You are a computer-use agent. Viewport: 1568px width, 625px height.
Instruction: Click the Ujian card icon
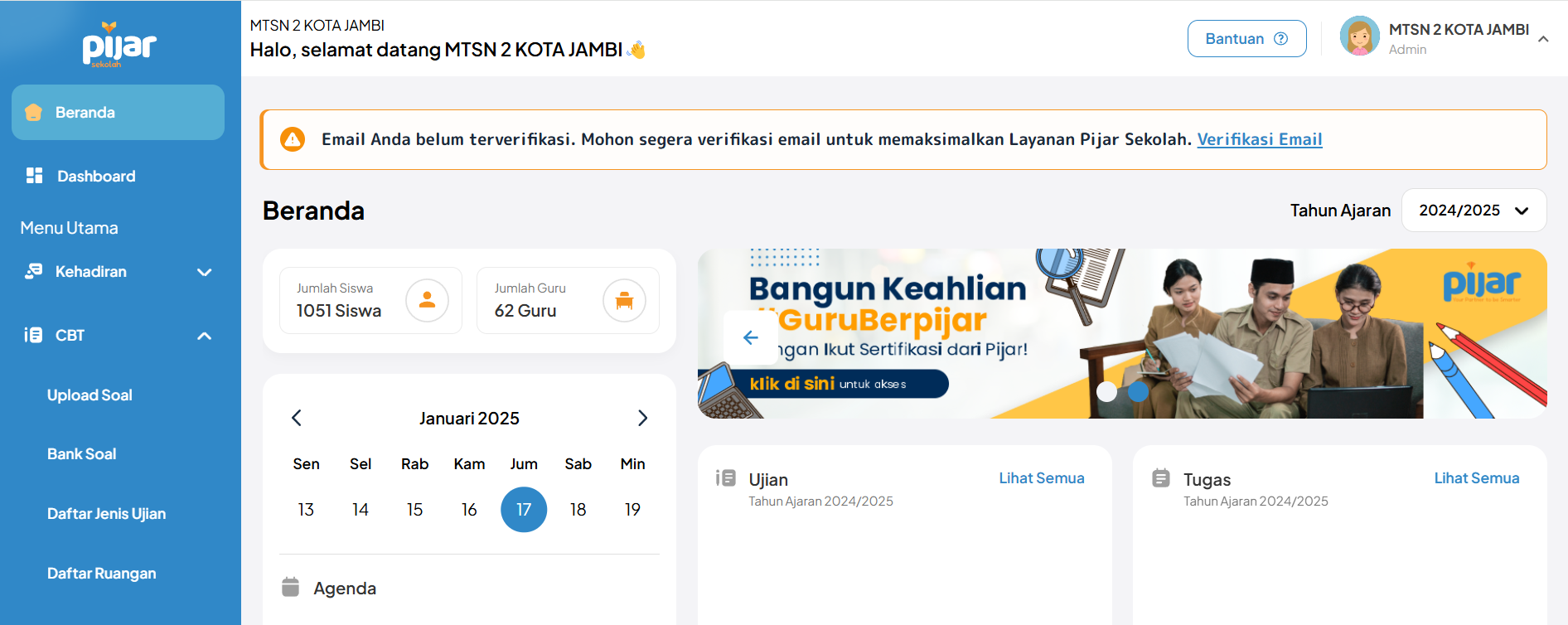coord(726,478)
